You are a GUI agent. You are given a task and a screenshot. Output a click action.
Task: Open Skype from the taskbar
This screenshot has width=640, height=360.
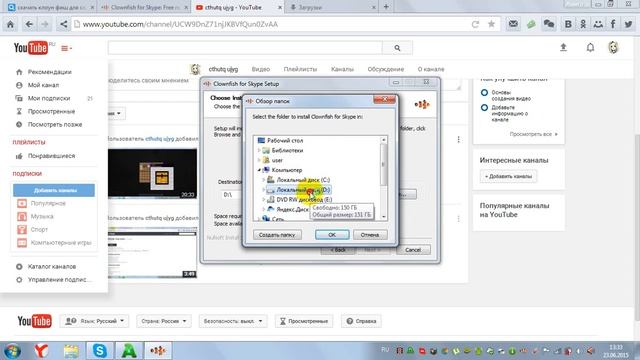pyautogui.click(x=100, y=351)
